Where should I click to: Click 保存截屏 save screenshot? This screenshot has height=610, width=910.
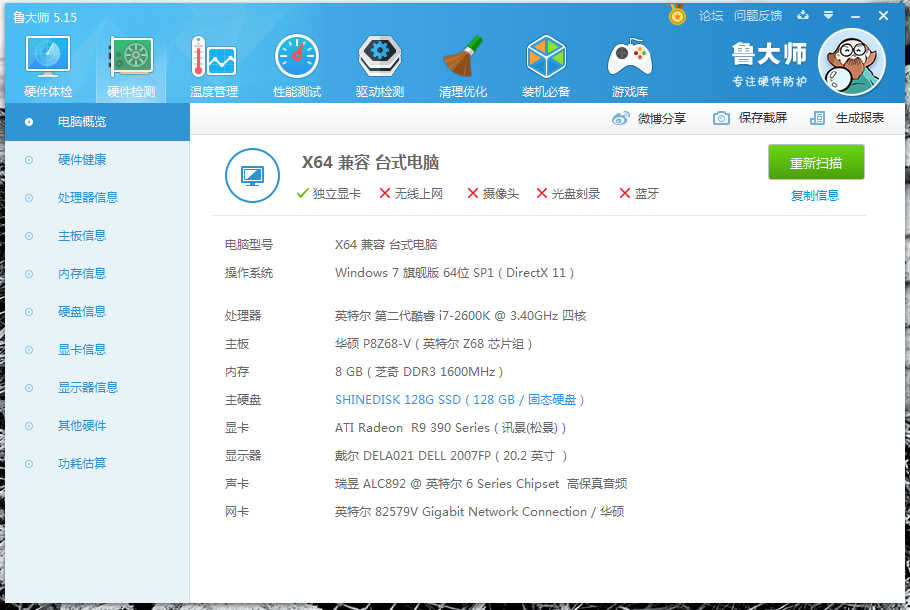coord(750,118)
